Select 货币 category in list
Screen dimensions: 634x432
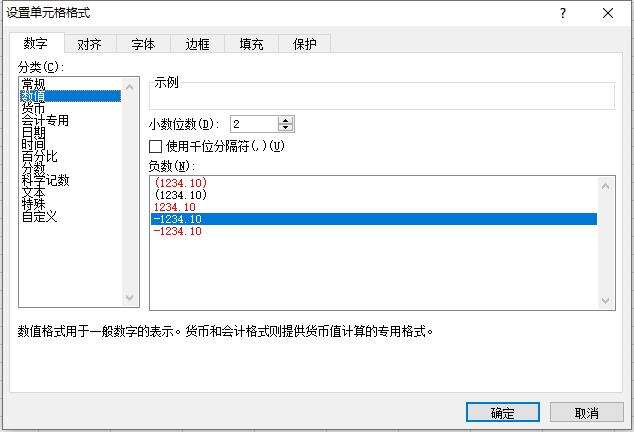click(33, 108)
